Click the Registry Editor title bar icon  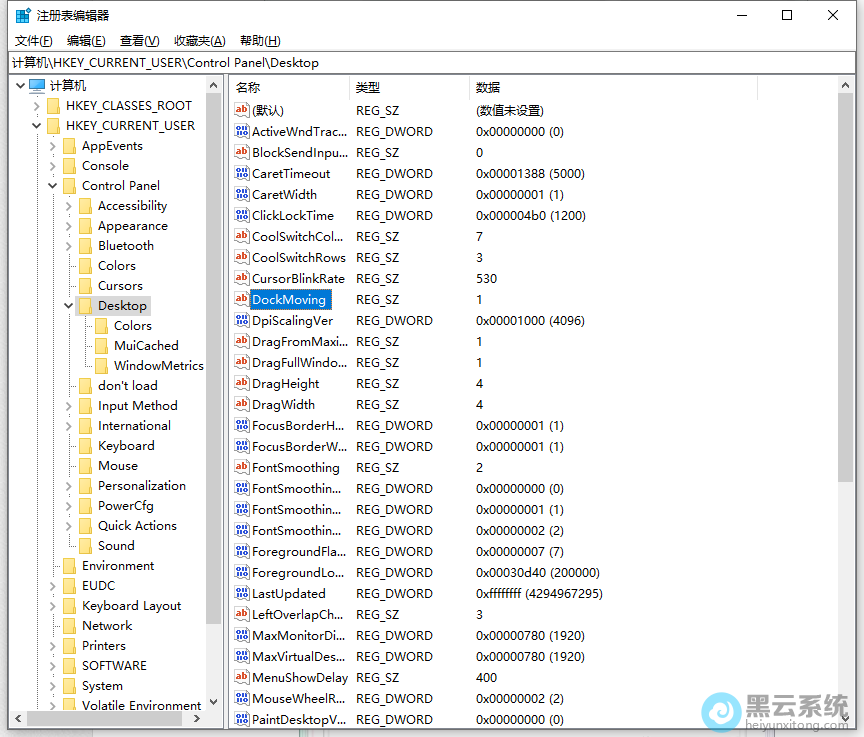click(x=22, y=16)
